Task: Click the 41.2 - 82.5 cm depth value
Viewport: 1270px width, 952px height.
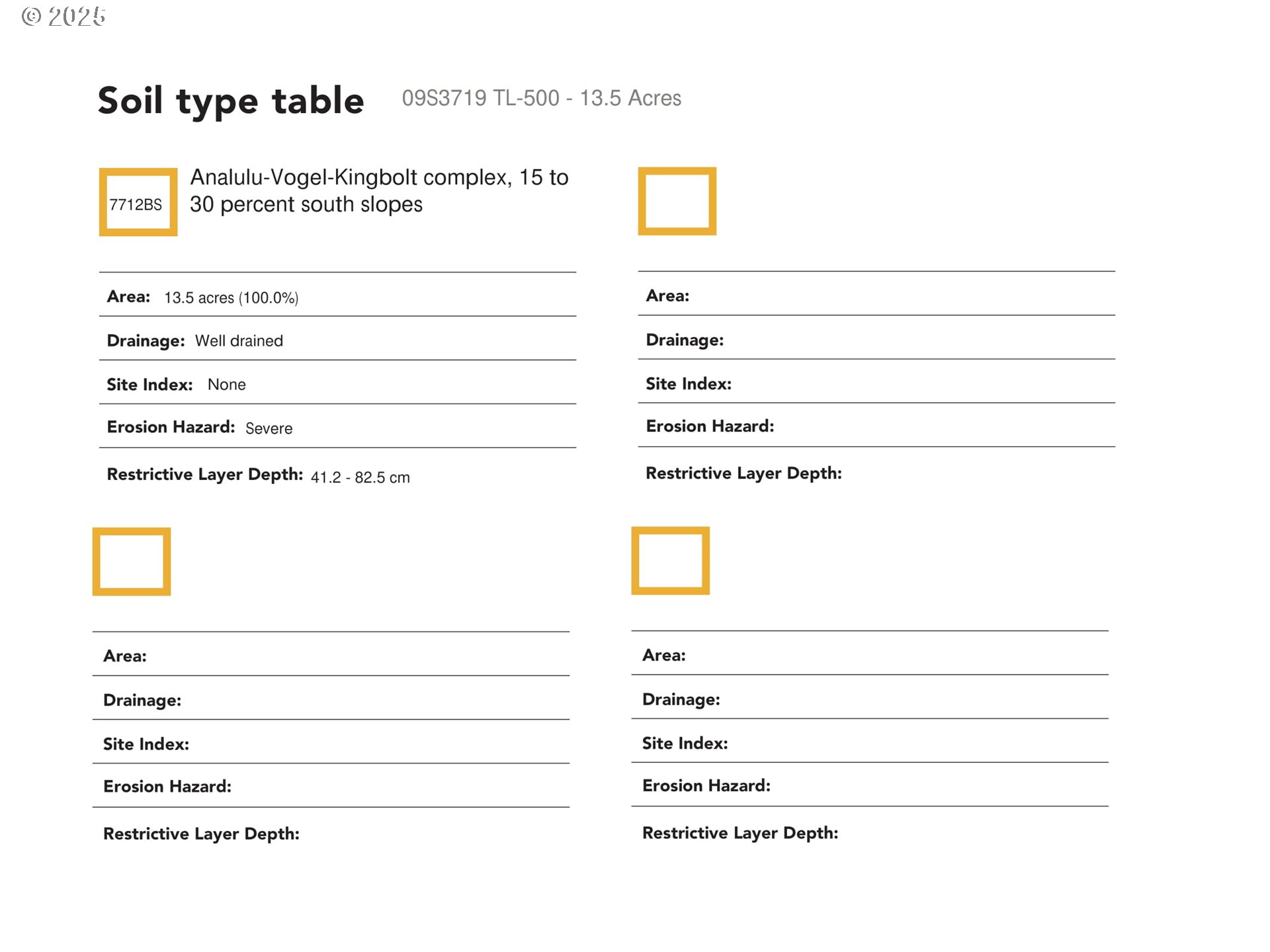Action: coord(360,477)
